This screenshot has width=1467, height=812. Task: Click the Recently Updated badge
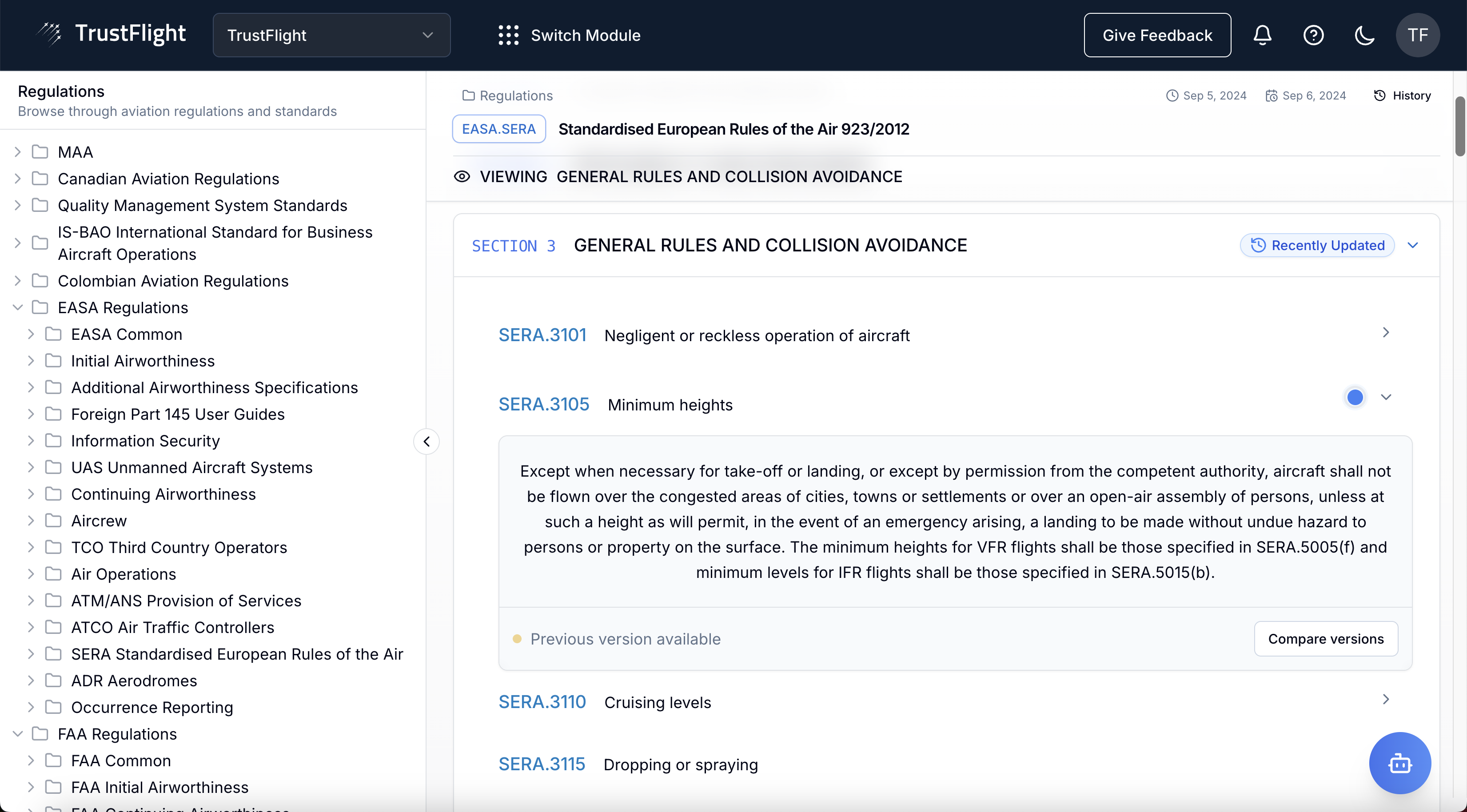[x=1317, y=246]
